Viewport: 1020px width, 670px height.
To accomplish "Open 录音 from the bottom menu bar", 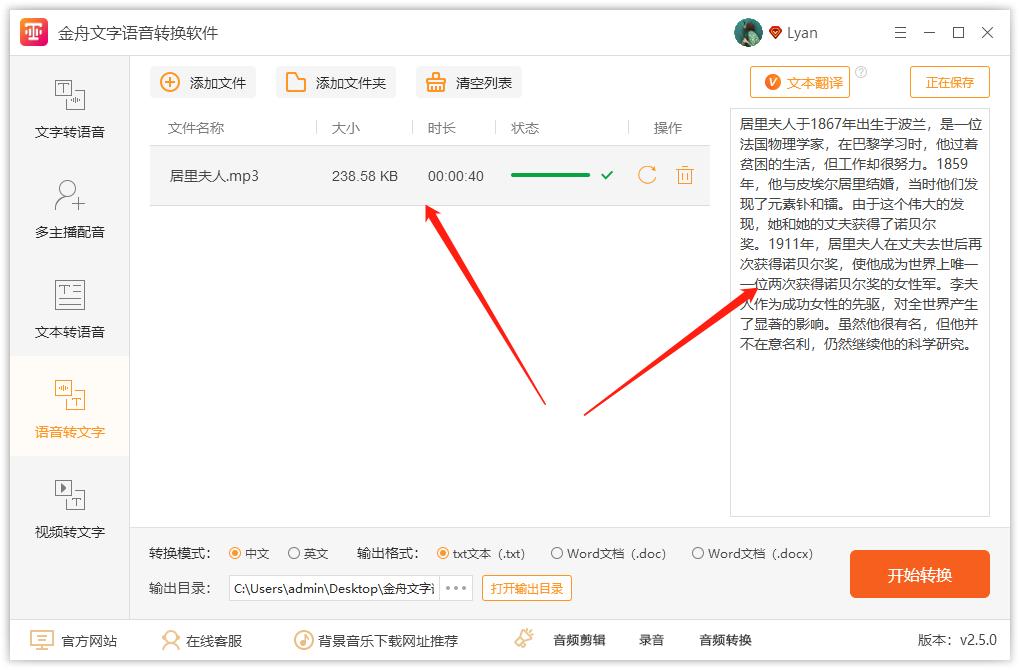I will tap(650, 640).
